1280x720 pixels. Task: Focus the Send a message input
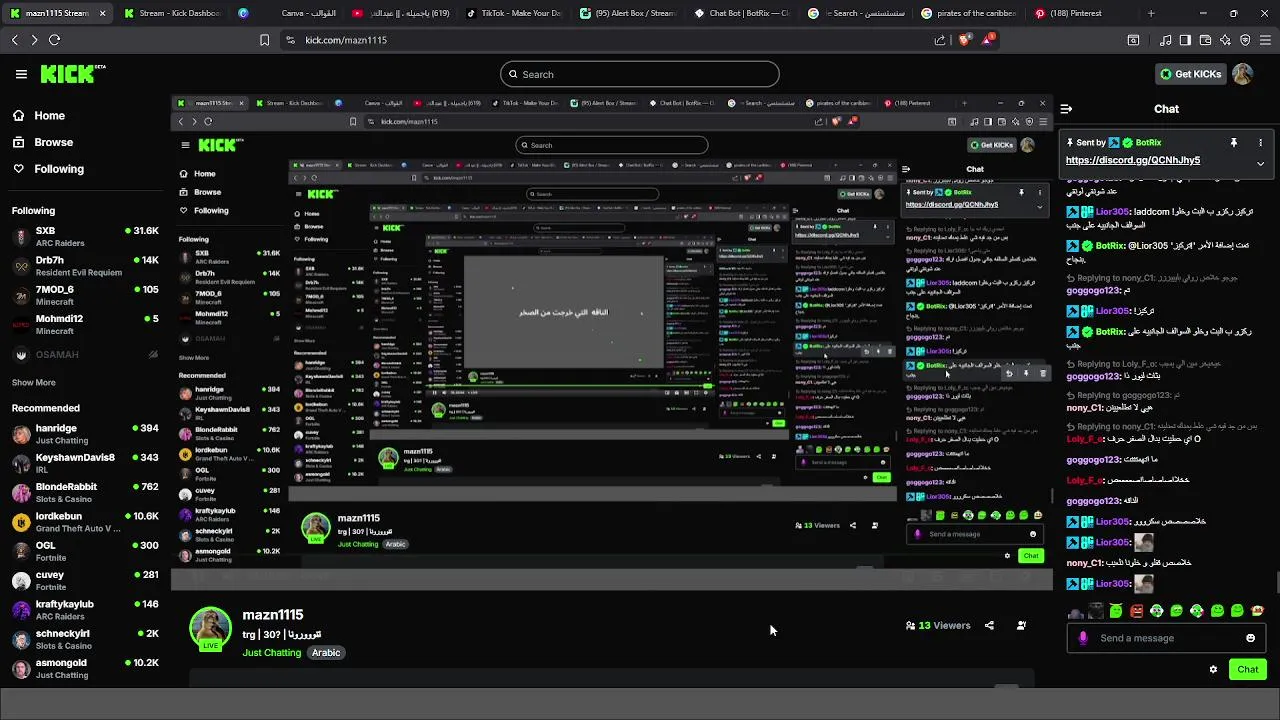[x=1165, y=638]
